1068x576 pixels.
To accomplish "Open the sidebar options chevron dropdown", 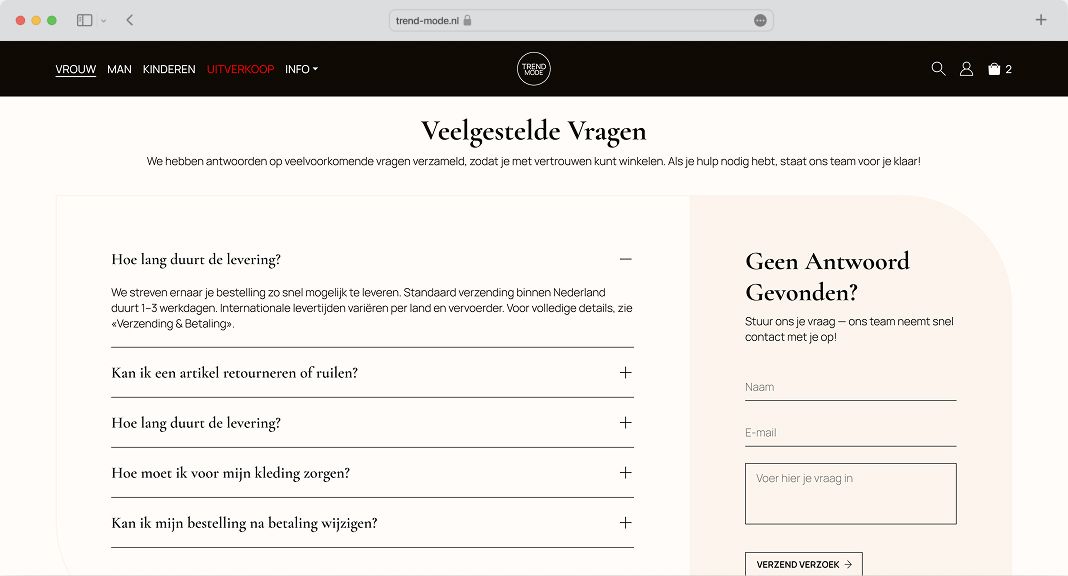I will tap(104, 20).
